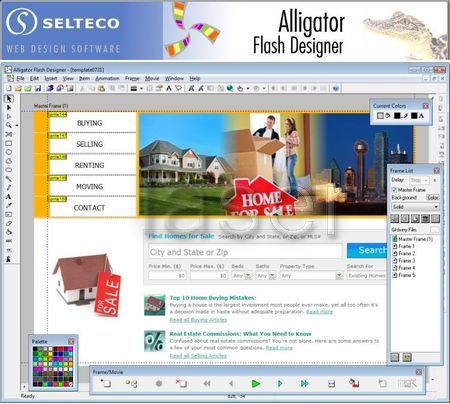Select Frame 5 in the frame list
The image size is (450, 404).
pyautogui.click(x=404, y=275)
